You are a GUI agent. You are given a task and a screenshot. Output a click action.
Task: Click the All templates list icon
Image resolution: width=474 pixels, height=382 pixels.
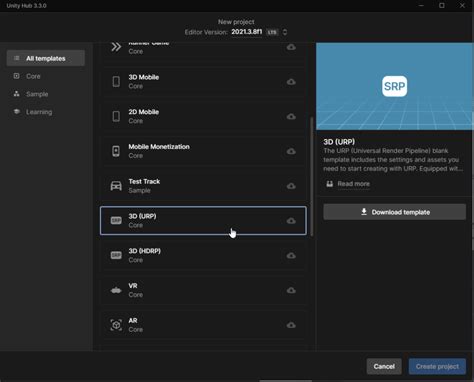tap(16, 58)
